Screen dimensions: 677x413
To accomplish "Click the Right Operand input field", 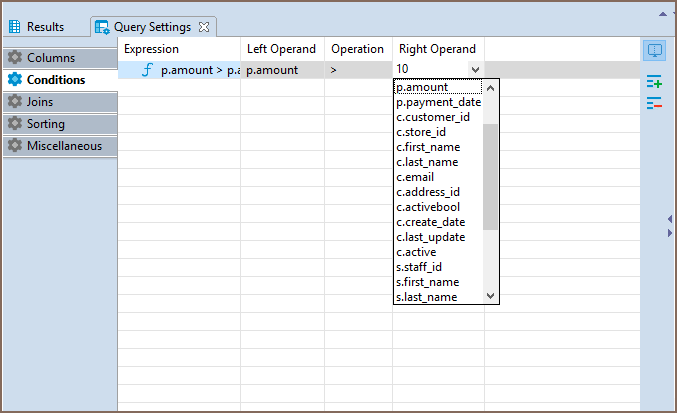I will point(430,70).
